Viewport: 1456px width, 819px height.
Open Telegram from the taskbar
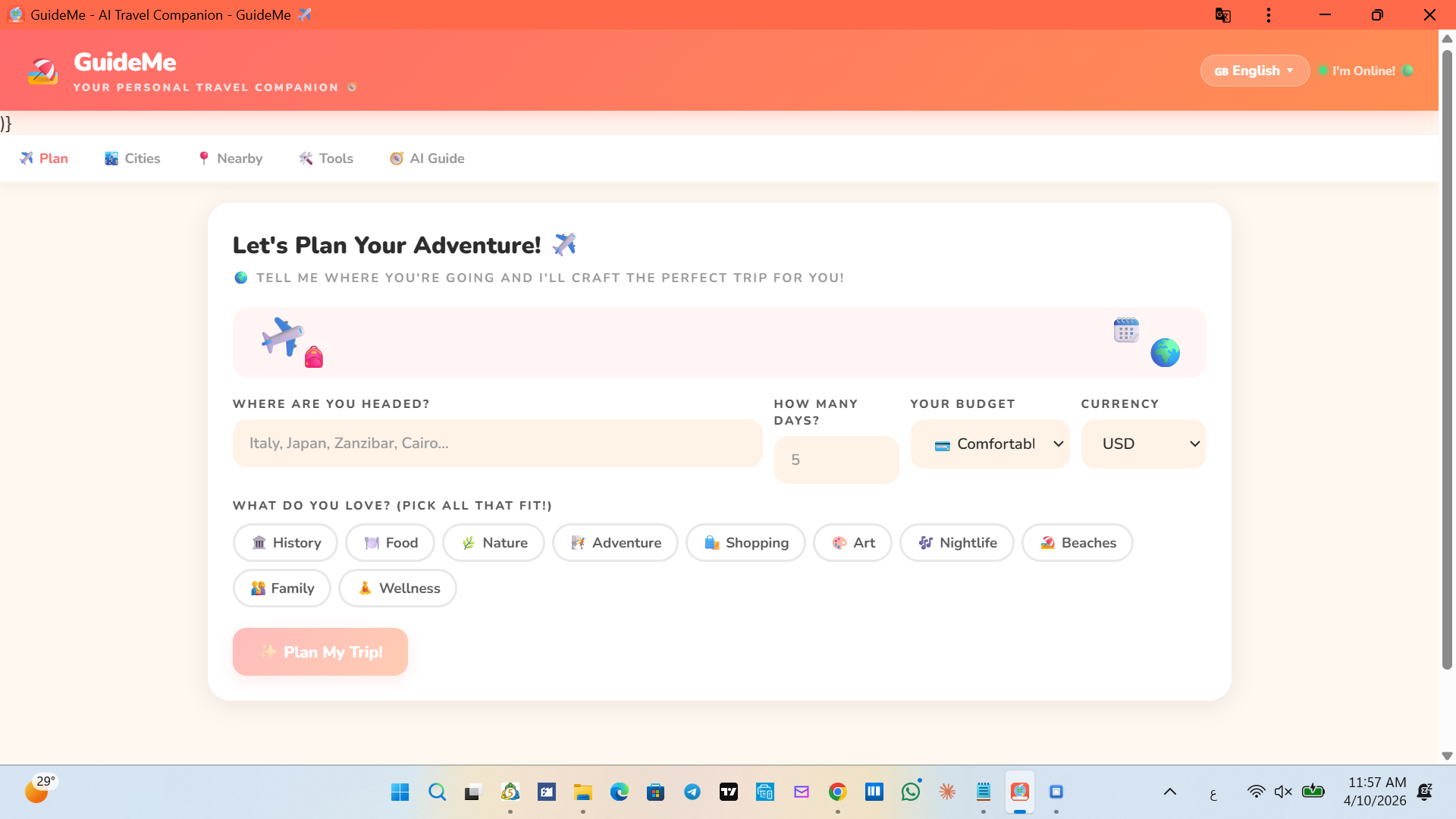coord(692,791)
